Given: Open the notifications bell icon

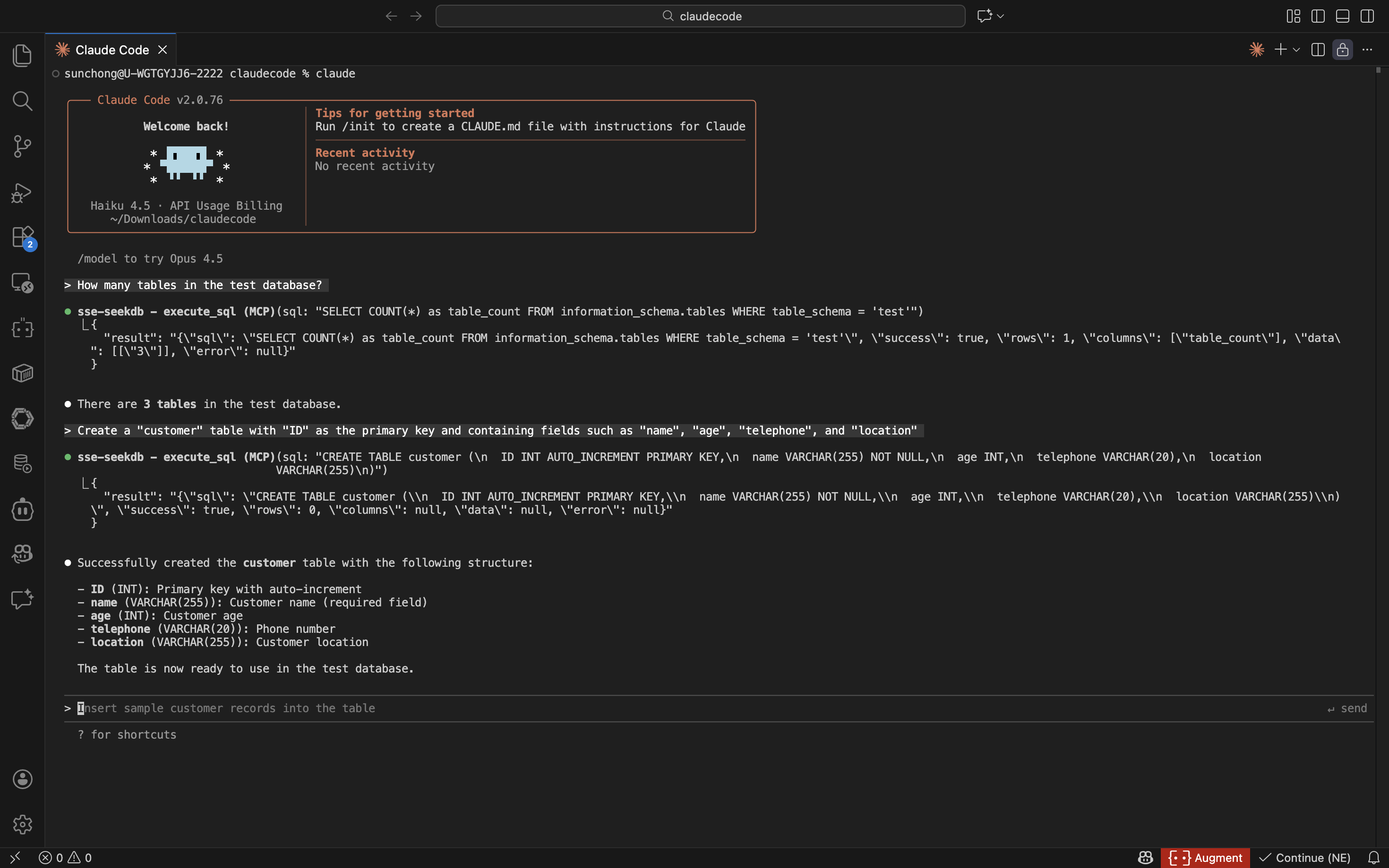Looking at the screenshot, I should [x=1373, y=858].
